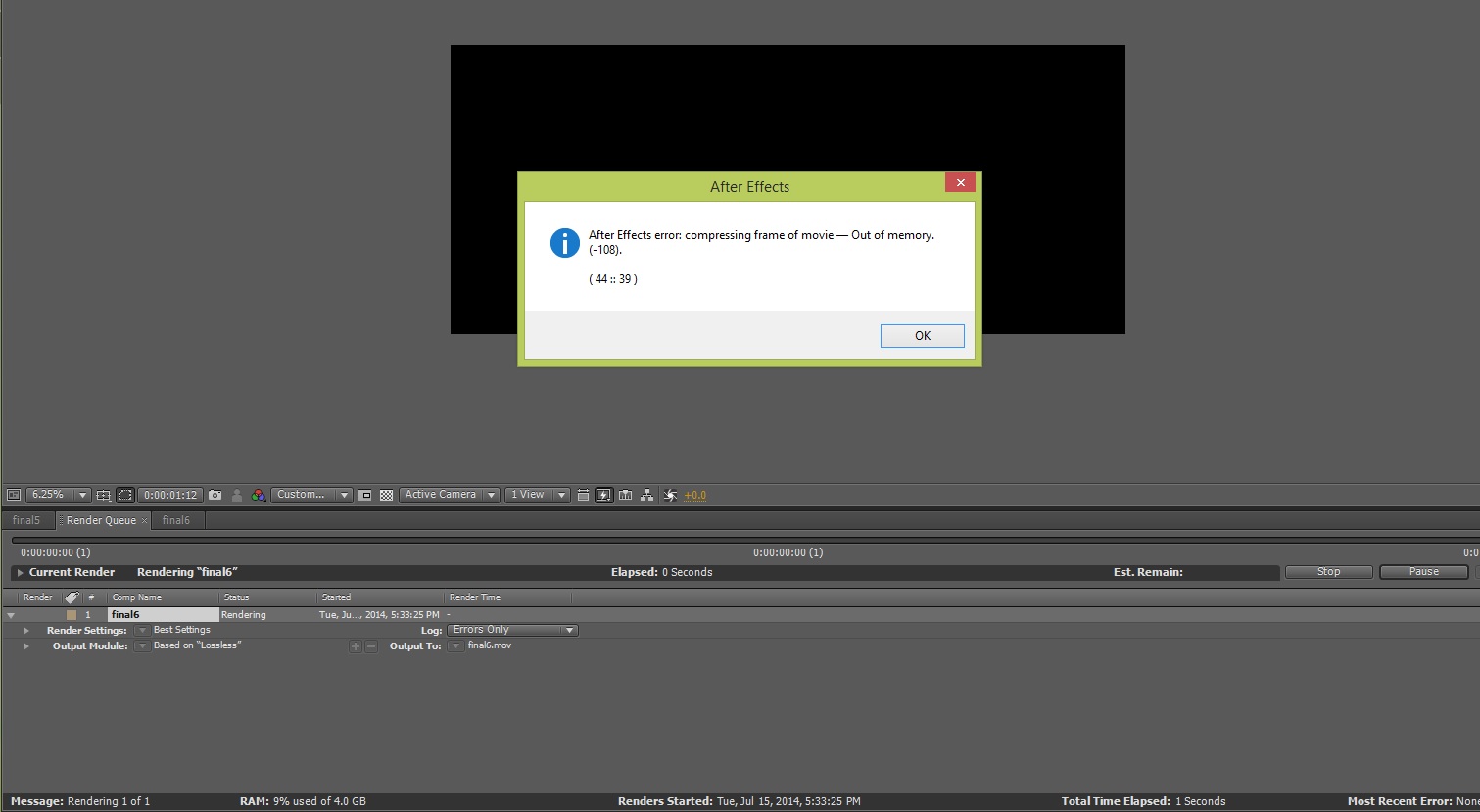Click OK in the After Effects error dialog
The image size is (1480, 812).
pyautogui.click(x=922, y=336)
